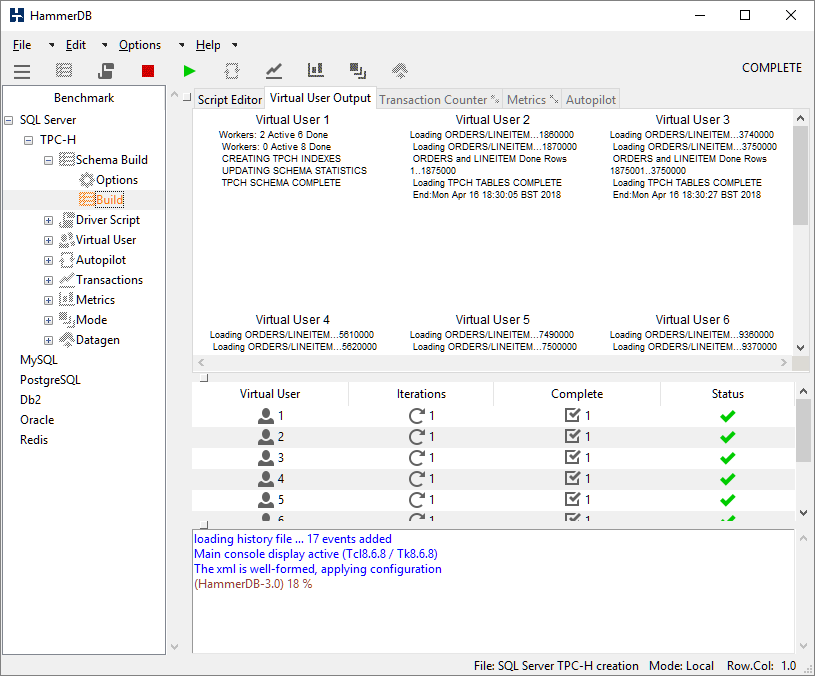This screenshot has width=815, height=676.
Task: Click the Complete checkbox for virtual user 1
Action: pyautogui.click(x=572, y=415)
